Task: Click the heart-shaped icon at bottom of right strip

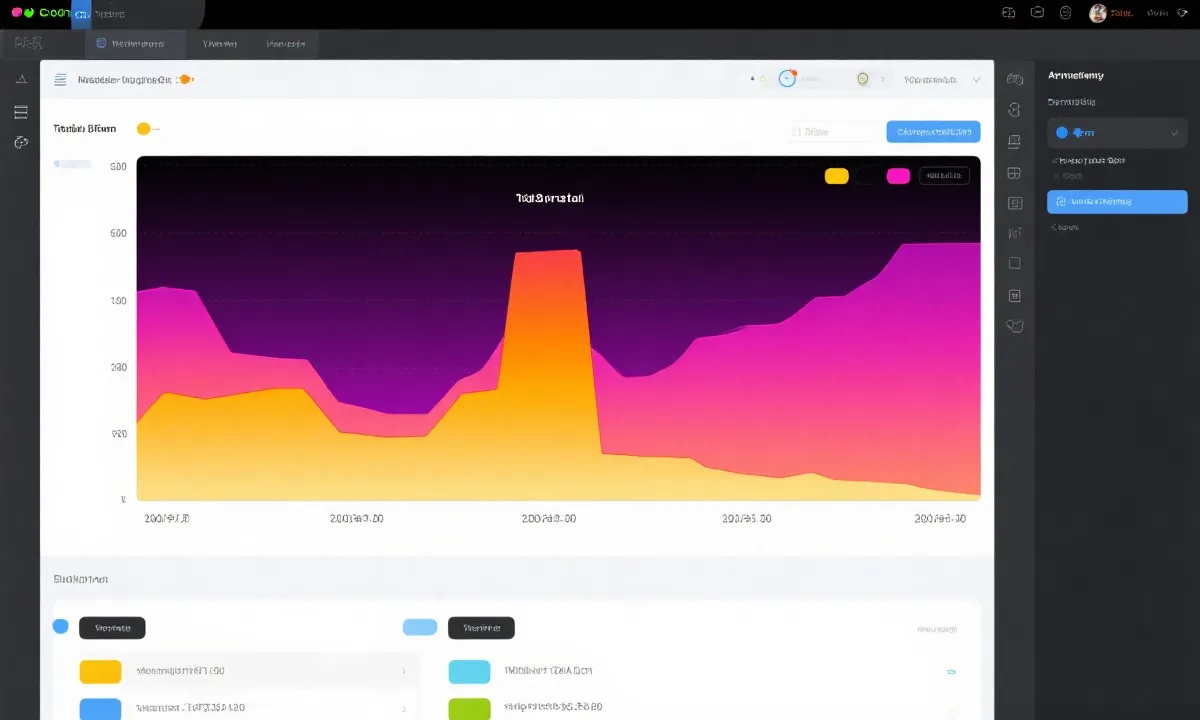Action: tap(1014, 325)
